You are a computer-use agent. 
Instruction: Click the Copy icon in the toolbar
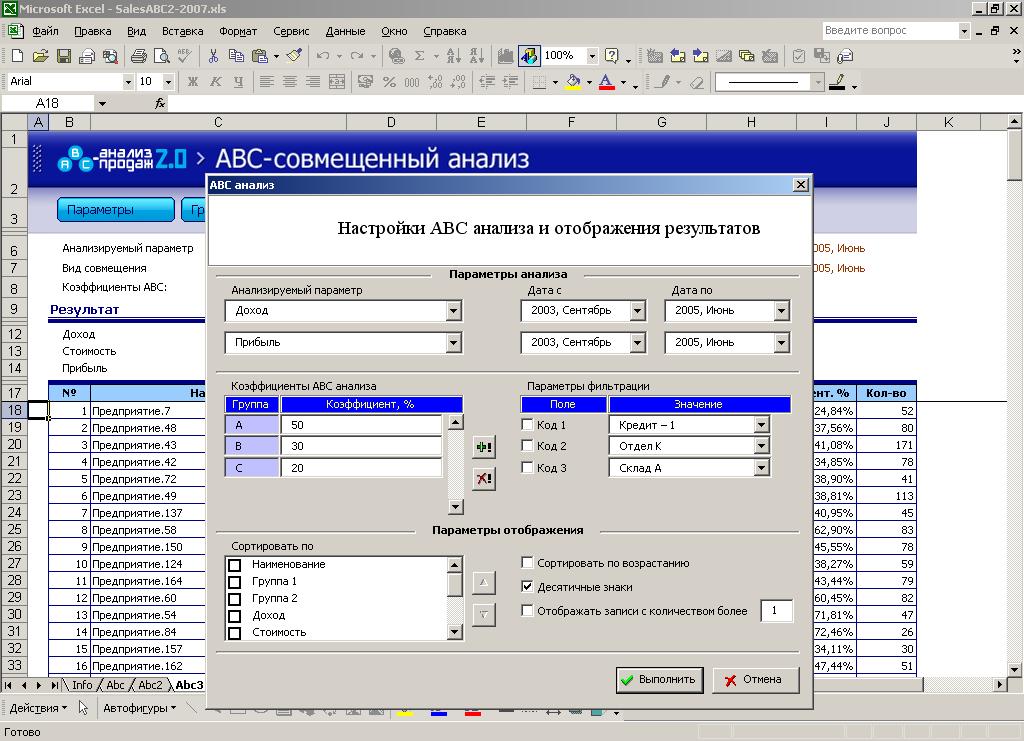(236, 56)
